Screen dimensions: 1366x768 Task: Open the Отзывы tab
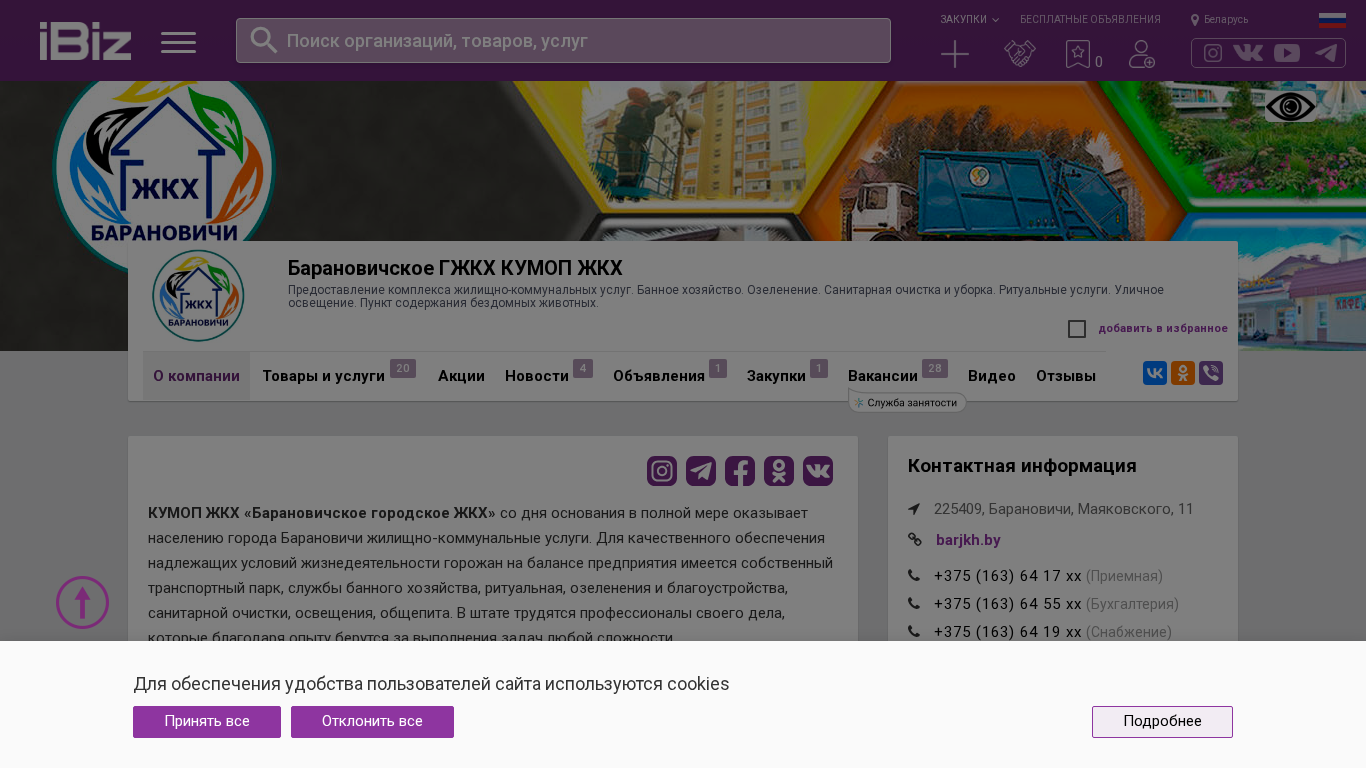(x=1066, y=376)
